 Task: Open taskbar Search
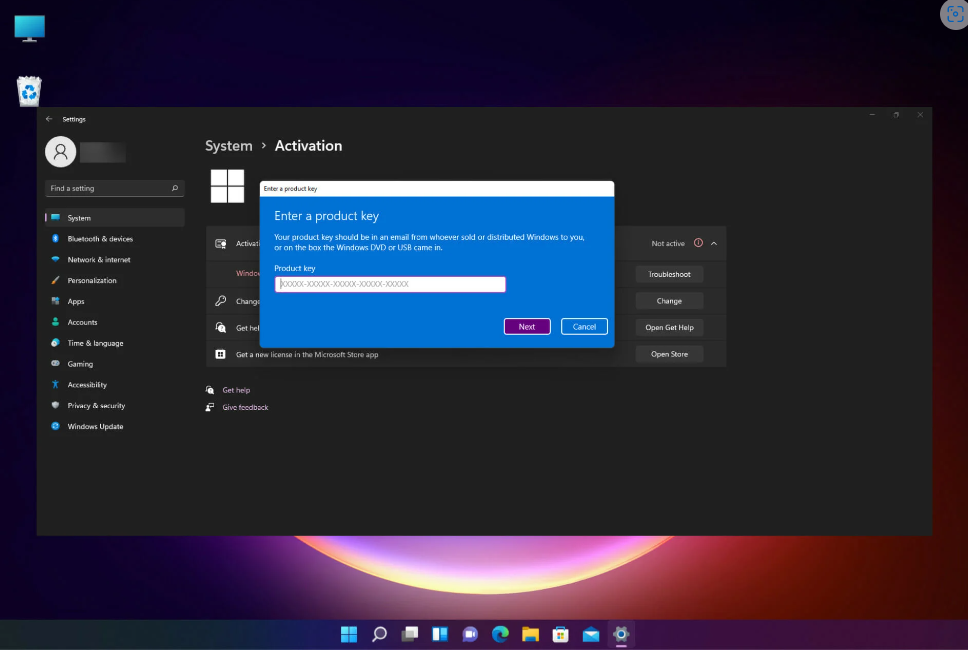tap(379, 634)
